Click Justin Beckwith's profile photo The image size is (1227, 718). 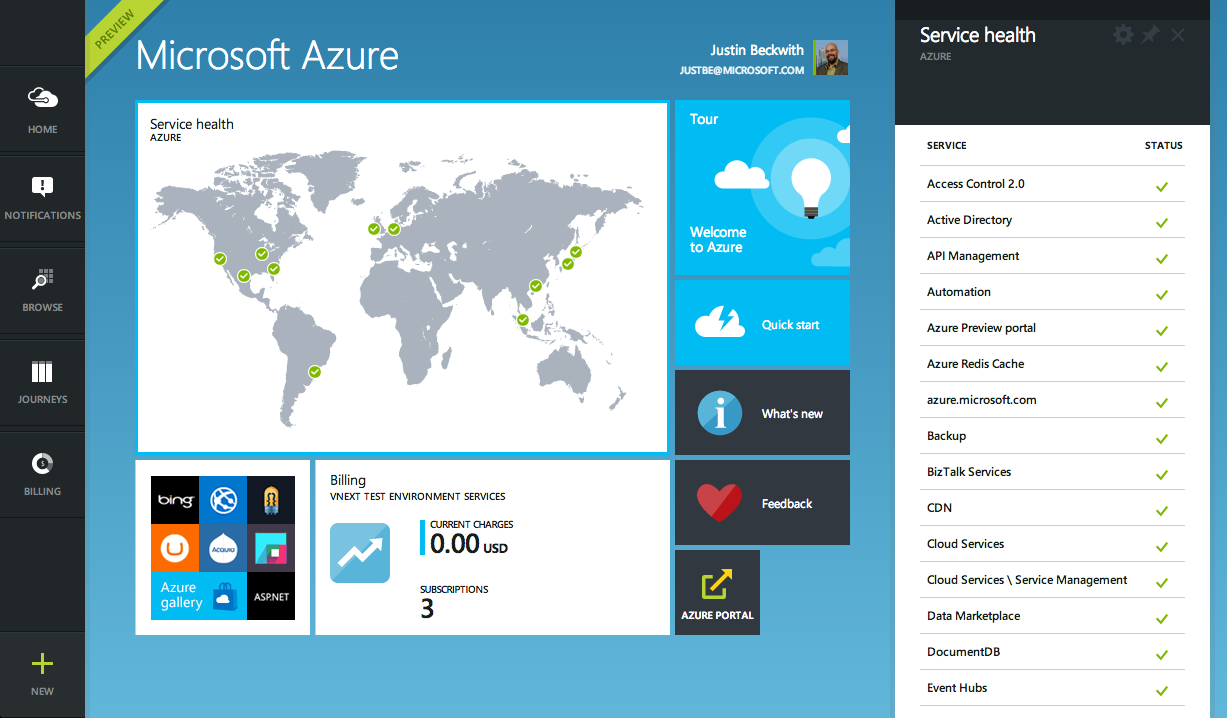coord(831,57)
